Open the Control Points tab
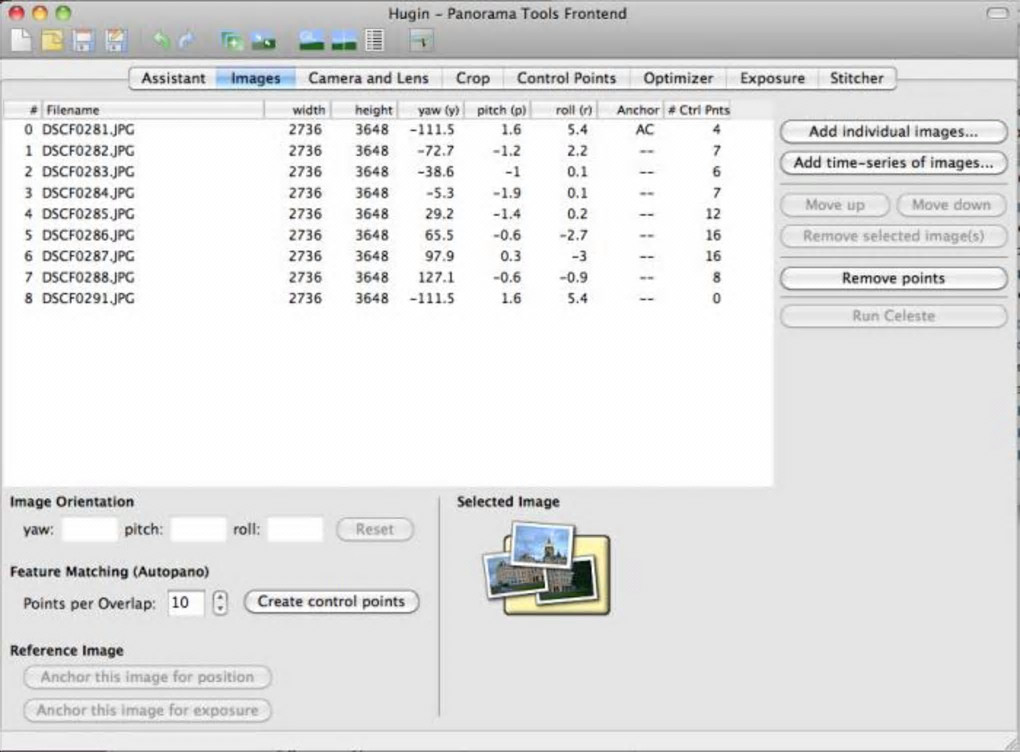The image size is (1020, 752). pyautogui.click(x=566, y=78)
